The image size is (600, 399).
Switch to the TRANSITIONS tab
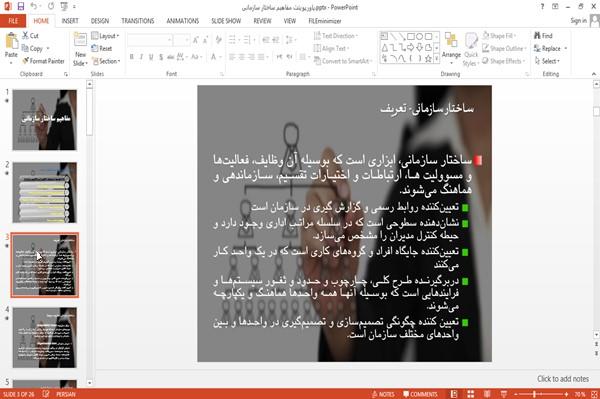click(138, 21)
